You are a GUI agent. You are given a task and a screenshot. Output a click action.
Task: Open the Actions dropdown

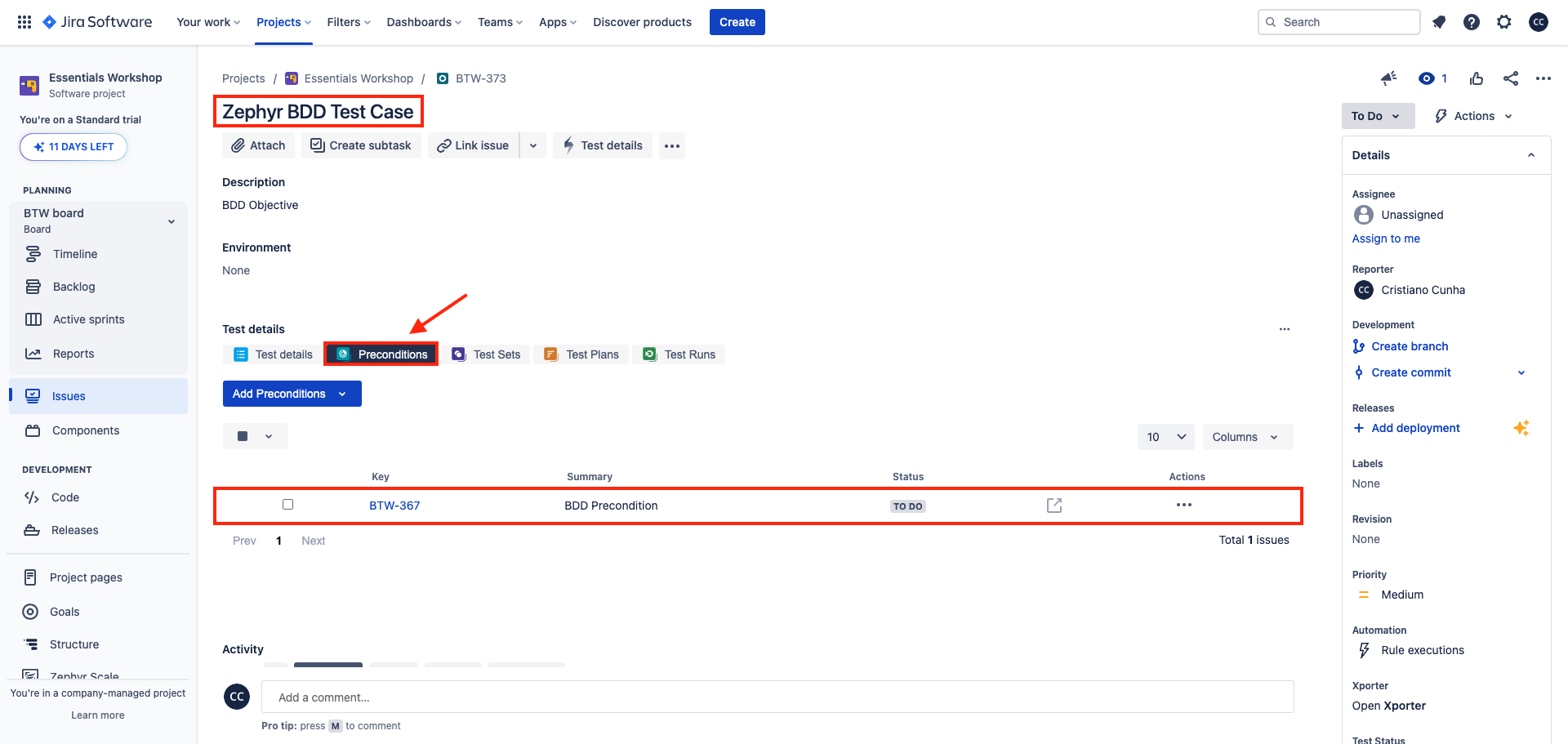click(1474, 116)
